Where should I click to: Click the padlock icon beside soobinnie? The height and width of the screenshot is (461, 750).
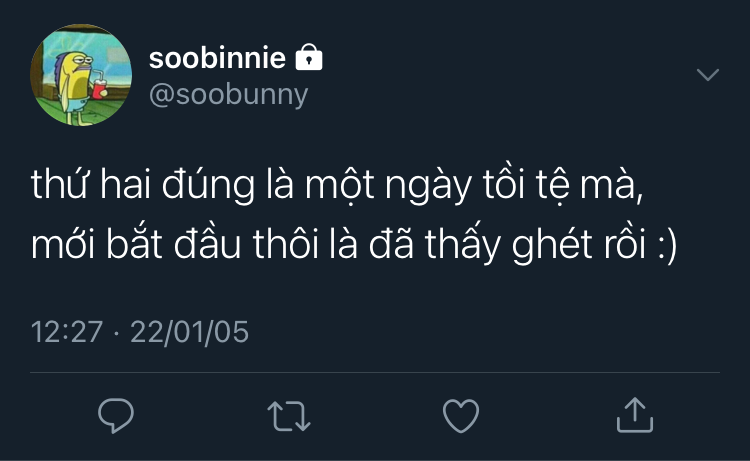(x=309, y=57)
